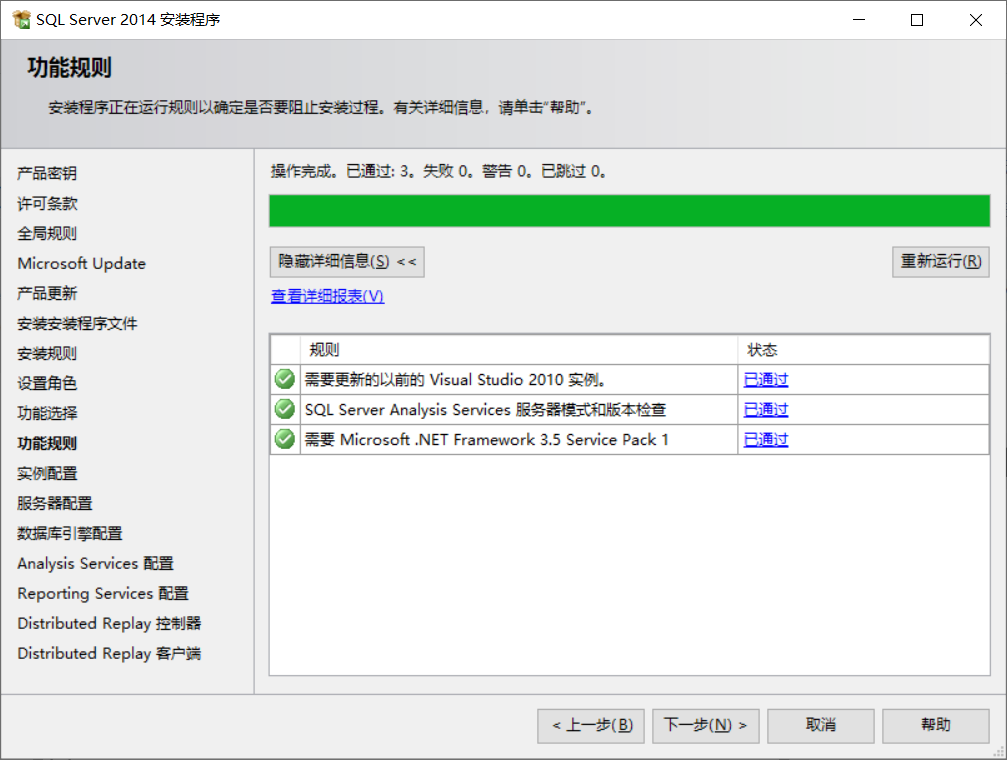Cancel setup with 取消 button
1007x760 pixels.
821,726
